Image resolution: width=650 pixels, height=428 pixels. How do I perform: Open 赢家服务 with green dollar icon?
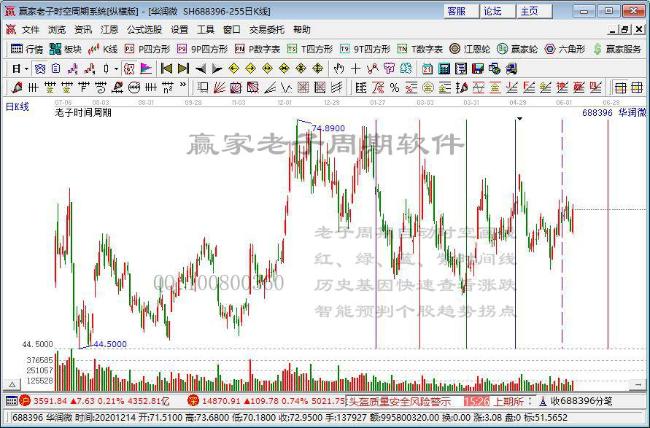pyautogui.click(x=617, y=49)
